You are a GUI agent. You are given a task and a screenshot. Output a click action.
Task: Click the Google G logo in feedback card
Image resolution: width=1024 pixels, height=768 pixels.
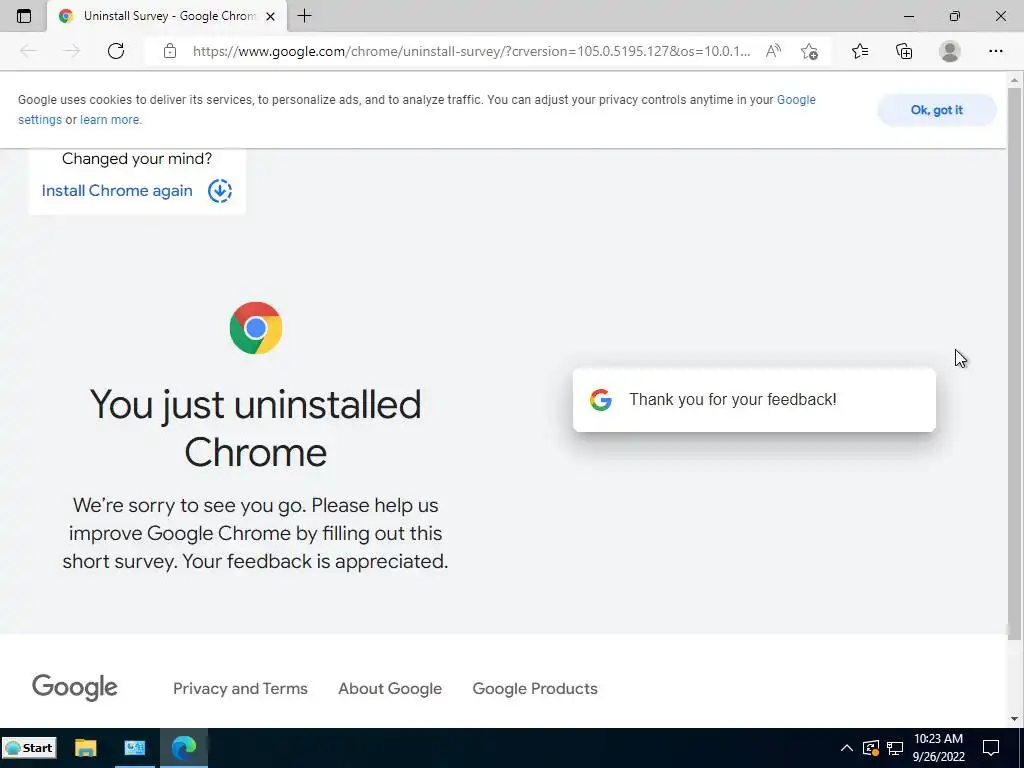(x=600, y=400)
